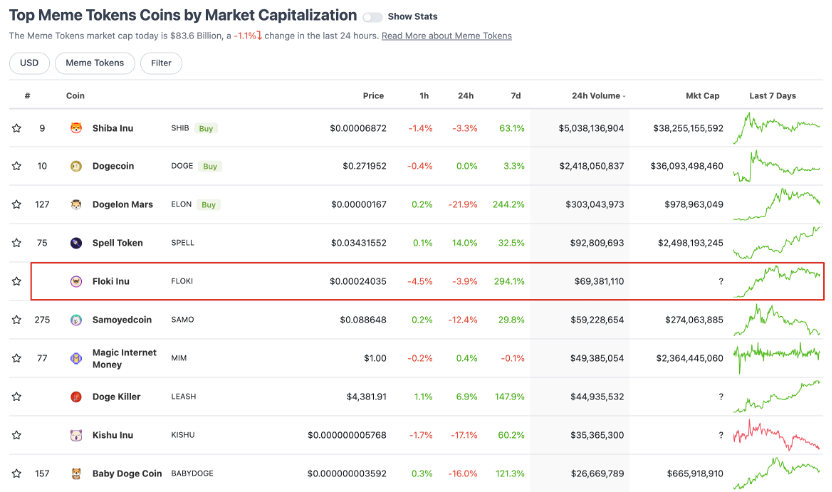832x492 pixels.
Task: Open the Baby Doge Coin page
Action: (x=127, y=473)
